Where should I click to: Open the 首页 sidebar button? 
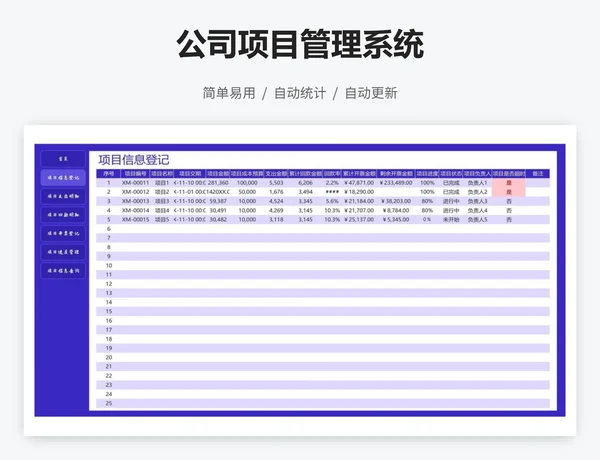click(63, 159)
